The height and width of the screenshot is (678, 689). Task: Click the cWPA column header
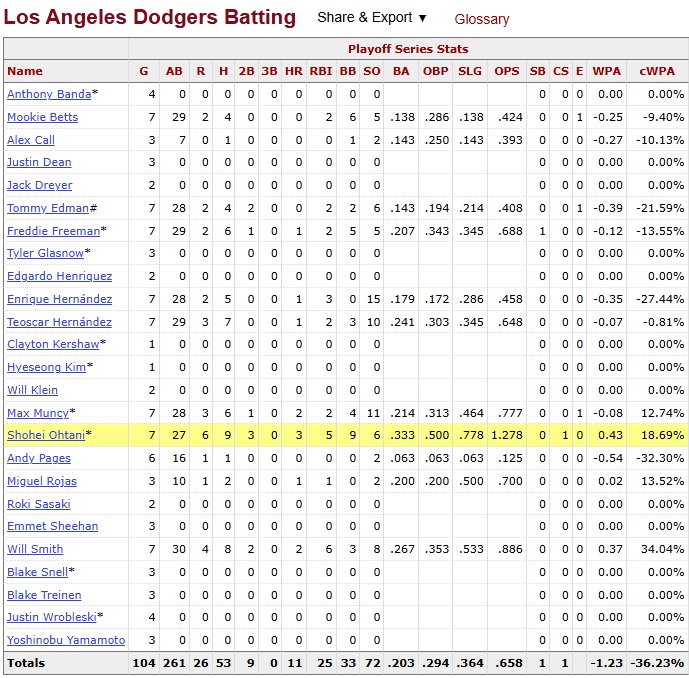[657, 71]
